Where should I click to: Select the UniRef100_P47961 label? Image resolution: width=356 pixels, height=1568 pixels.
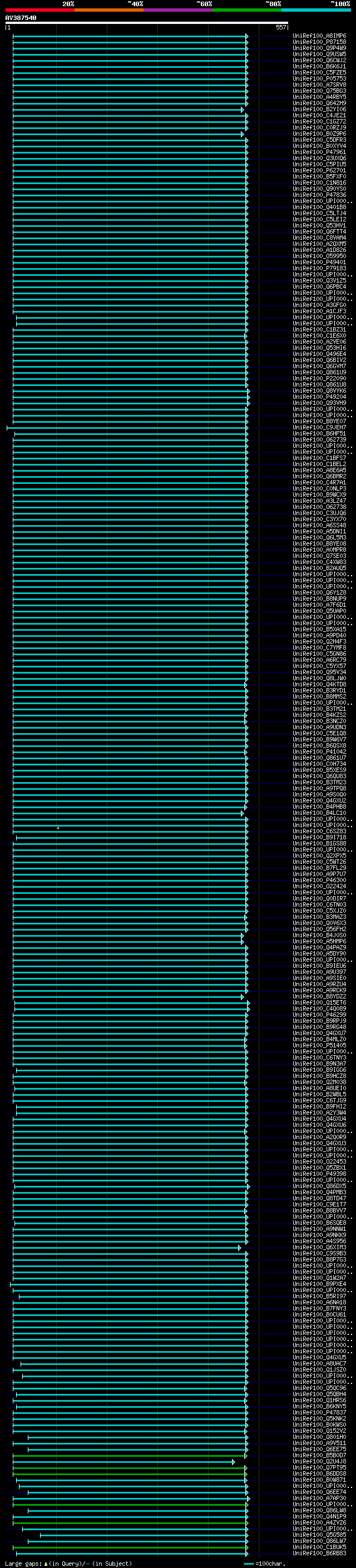[x=319, y=152]
